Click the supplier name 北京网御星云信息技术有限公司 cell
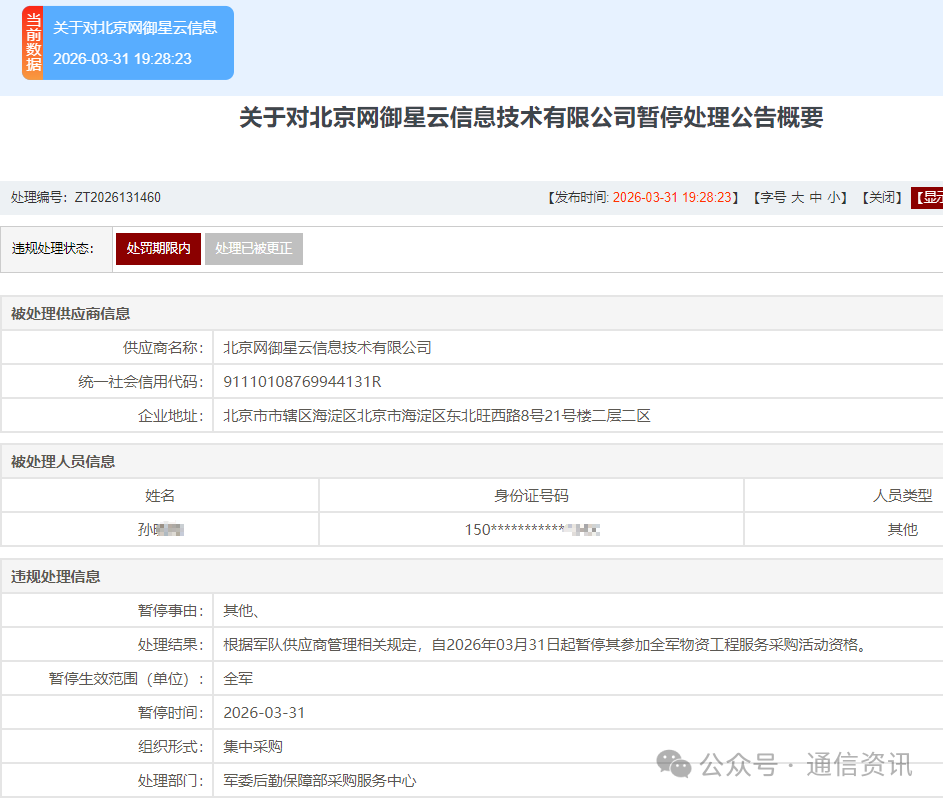The width and height of the screenshot is (943, 803). [327, 348]
